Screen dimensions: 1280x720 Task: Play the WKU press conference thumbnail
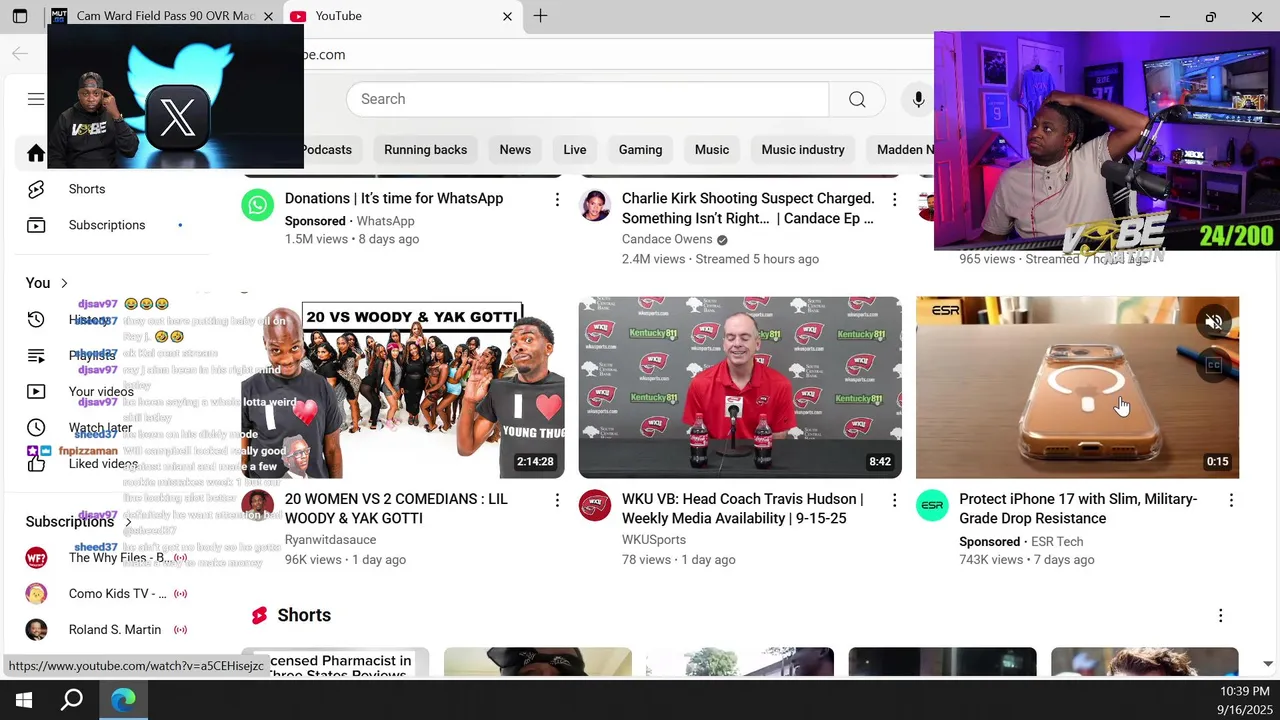[x=740, y=388]
